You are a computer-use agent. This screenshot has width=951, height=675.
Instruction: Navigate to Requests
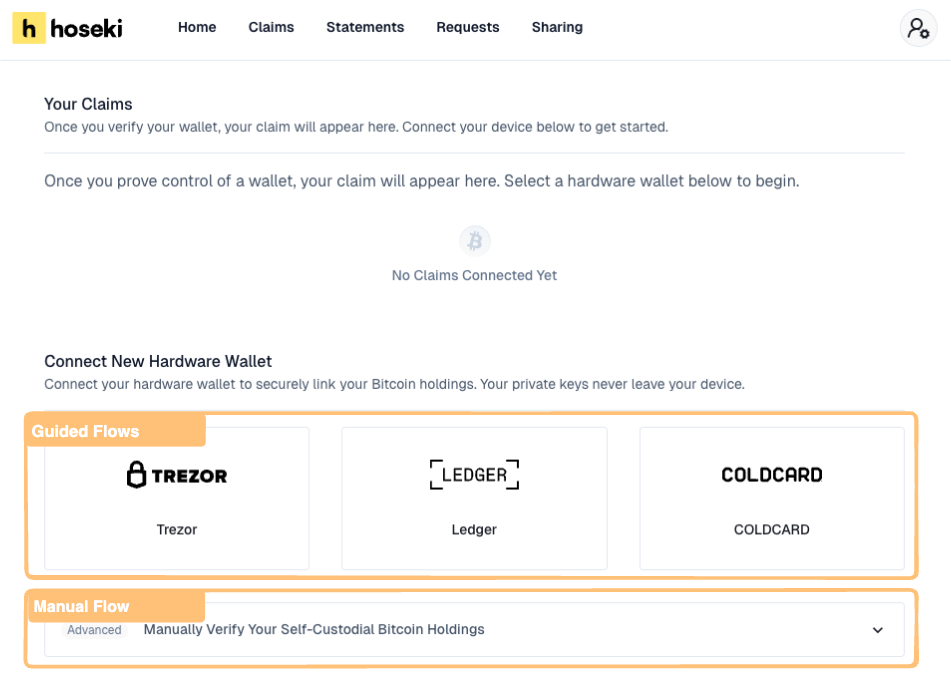click(x=467, y=28)
